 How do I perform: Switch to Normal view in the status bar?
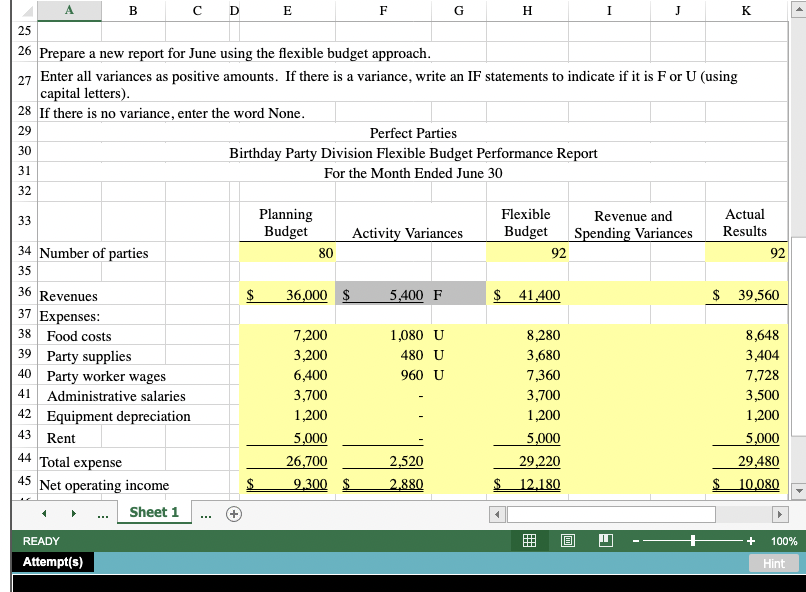[x=529, y=541]
